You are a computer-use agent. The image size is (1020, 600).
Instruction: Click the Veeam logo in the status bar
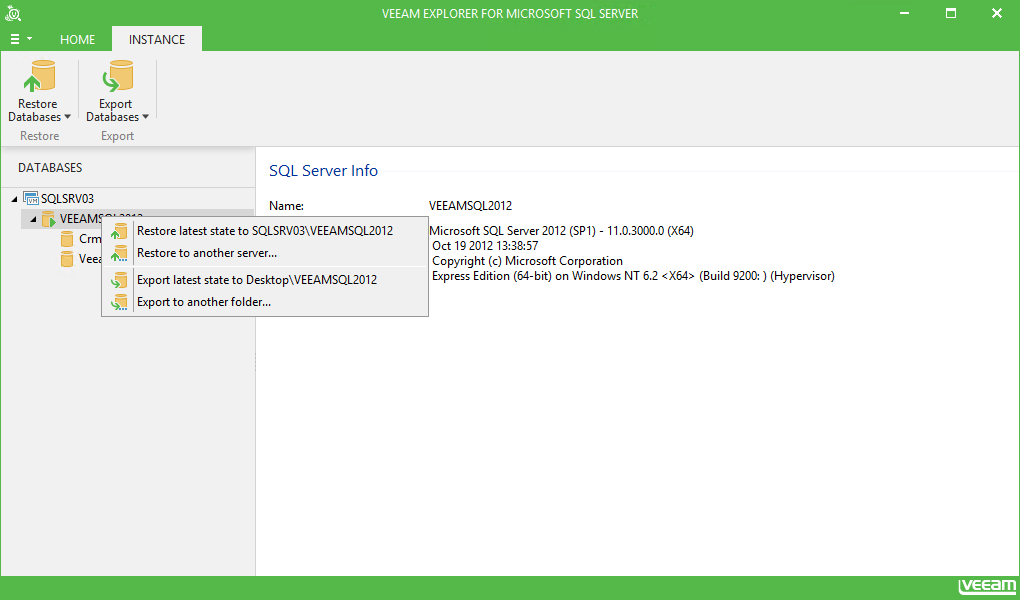point(987,586)
